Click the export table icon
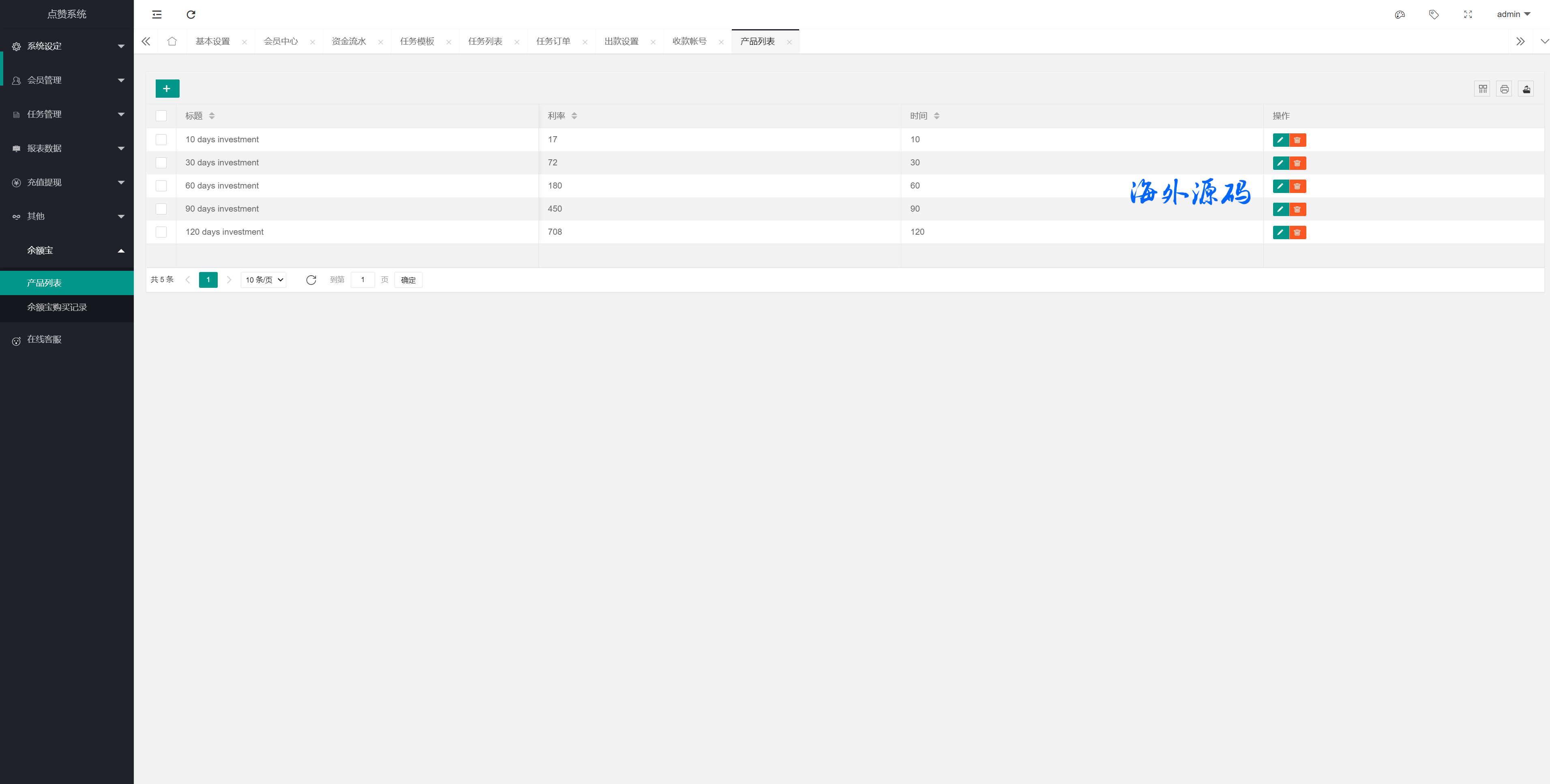This screenshot has height=784, width=1550. [x=1526, y=89]
